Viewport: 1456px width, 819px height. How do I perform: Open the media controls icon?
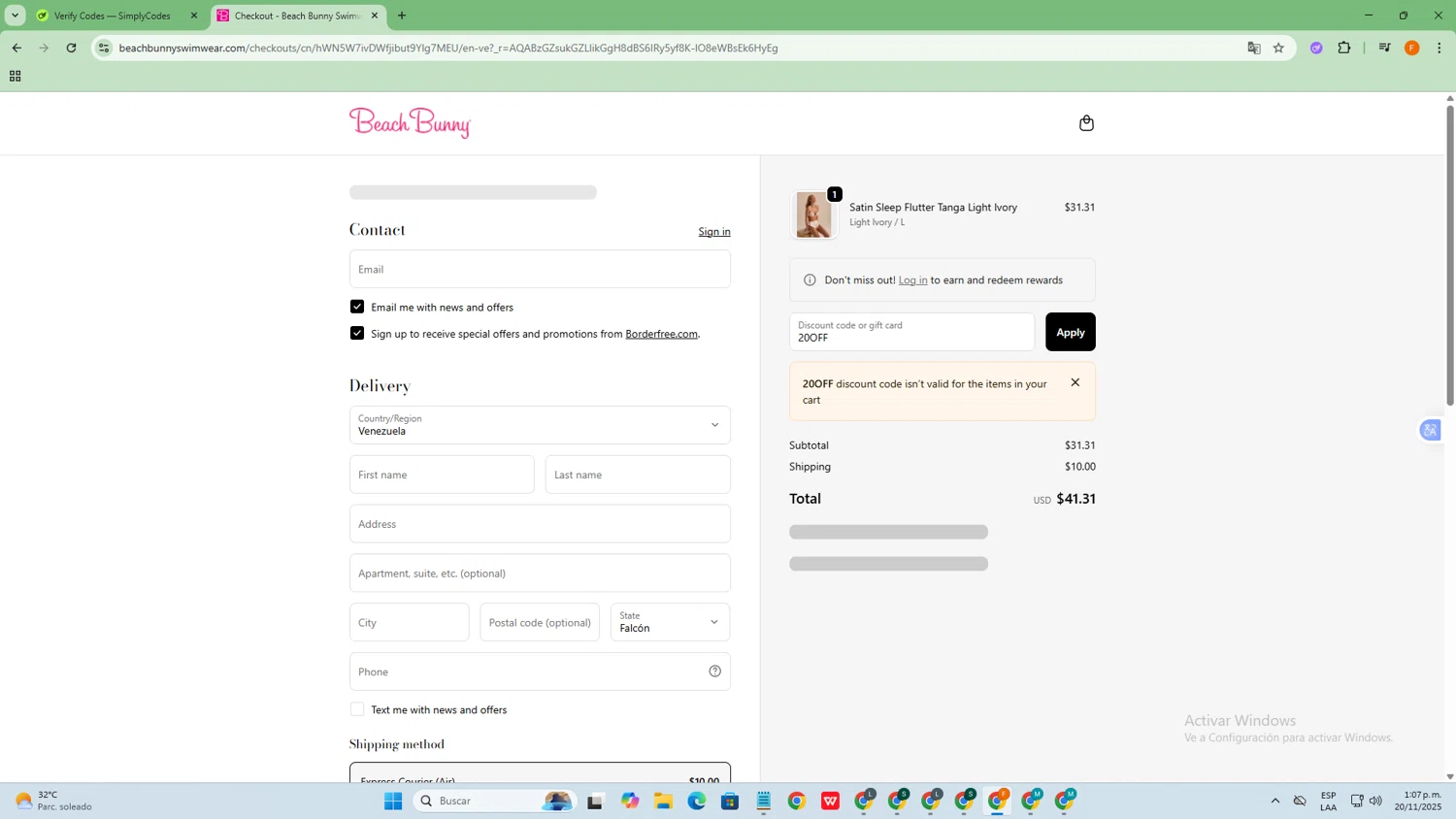(x=1384, y=48)
